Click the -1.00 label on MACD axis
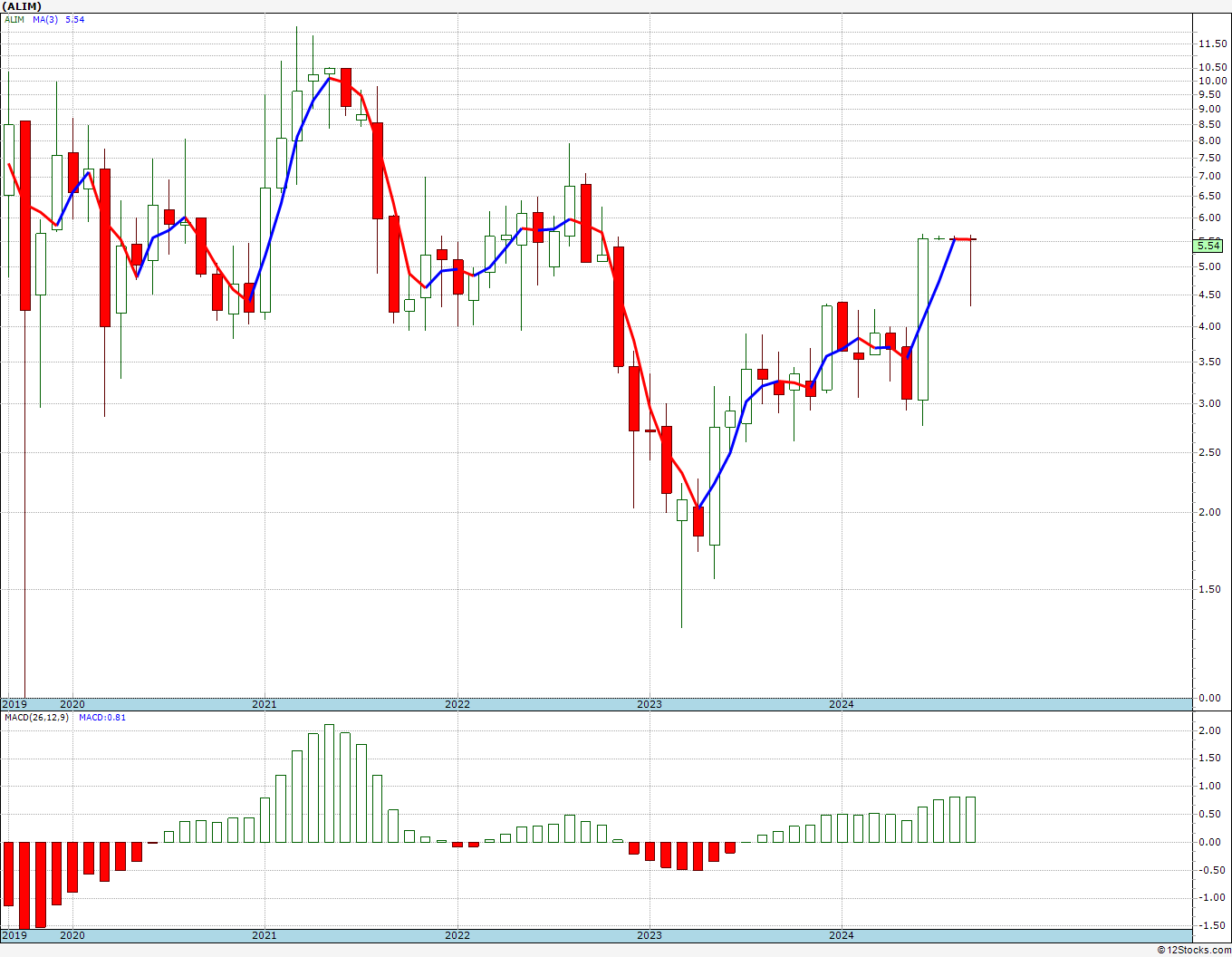The height and width of the screenshot is (957, 1232). tap(1210, 897)
